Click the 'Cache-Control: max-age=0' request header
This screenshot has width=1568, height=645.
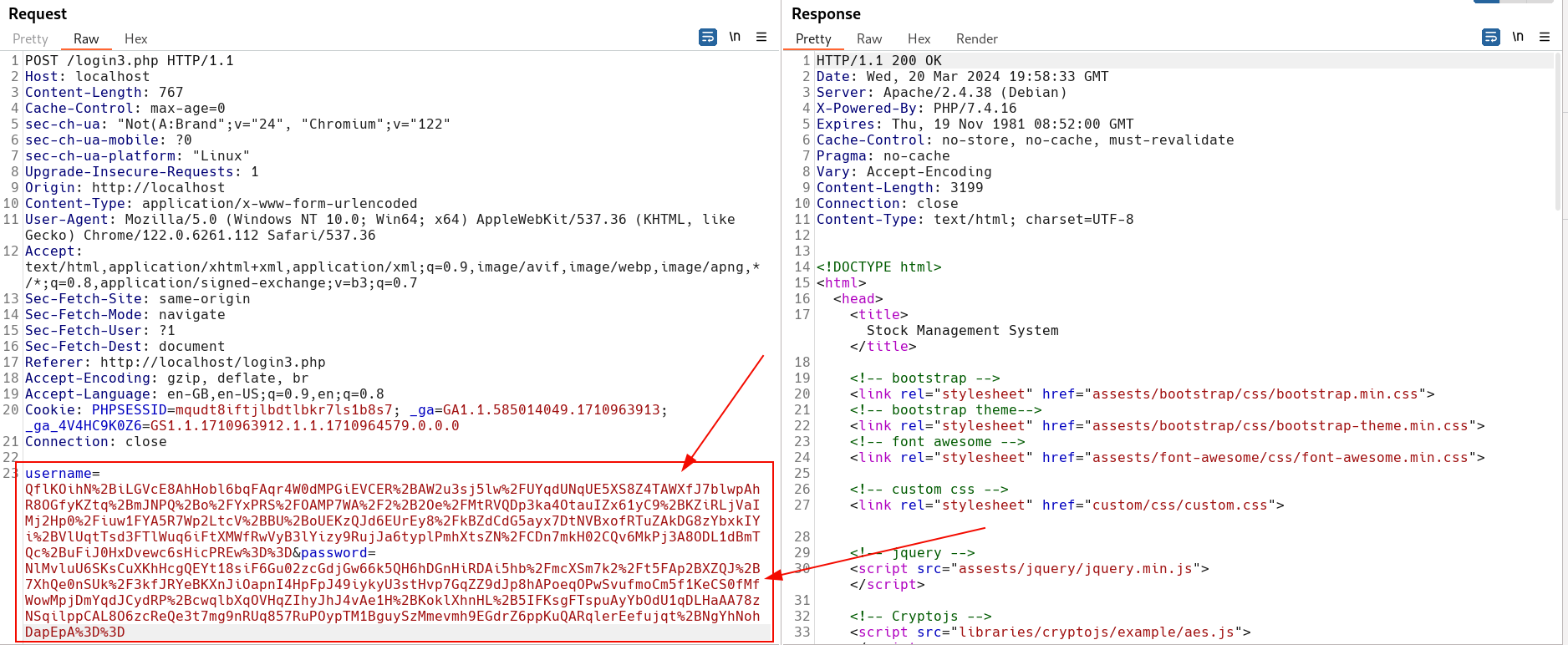click(x=125, y=109)
